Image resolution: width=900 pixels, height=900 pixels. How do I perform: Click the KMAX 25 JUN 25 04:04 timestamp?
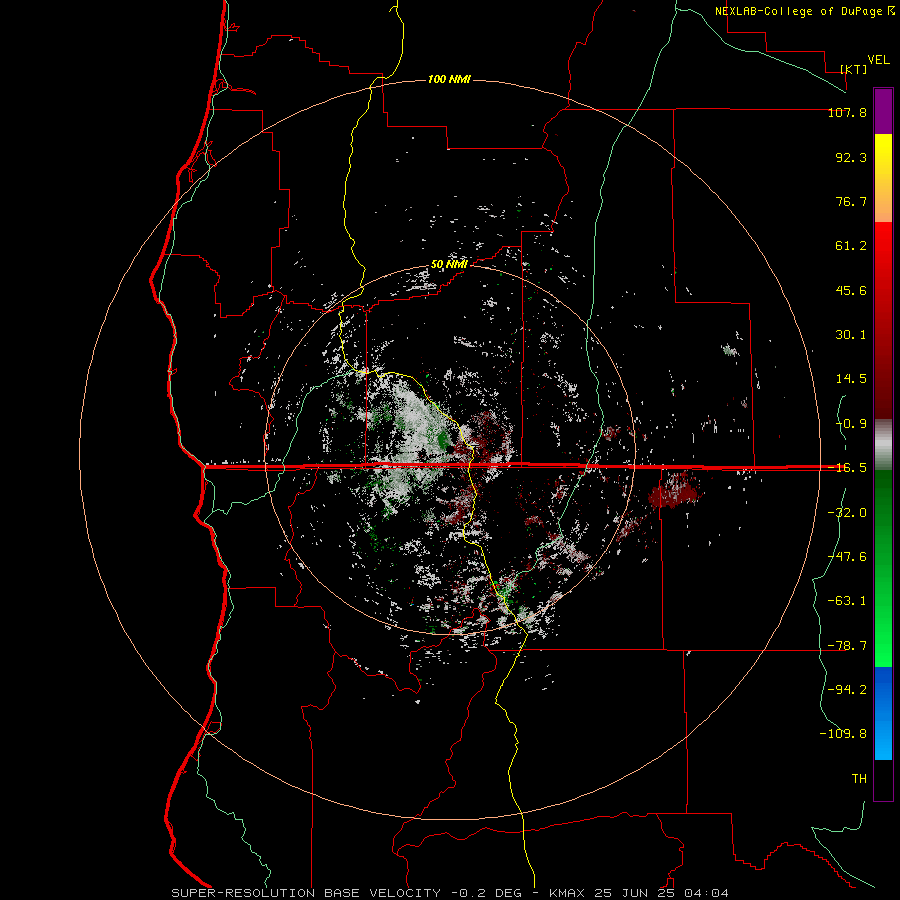point(639,893)
